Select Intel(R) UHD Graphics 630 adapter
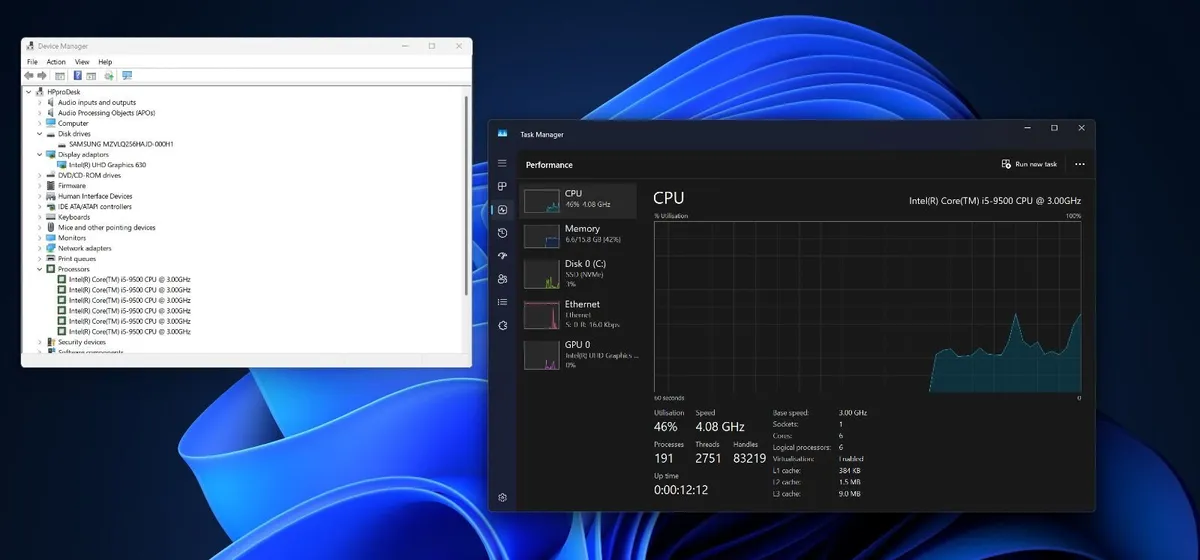The height and width of the screenshot is (560, 1200). [107, 165]
